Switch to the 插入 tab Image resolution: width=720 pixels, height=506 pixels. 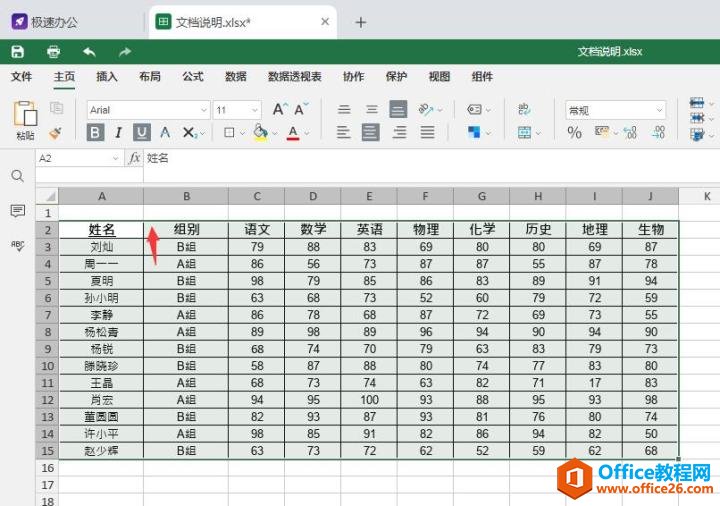[x=107, y=77]
